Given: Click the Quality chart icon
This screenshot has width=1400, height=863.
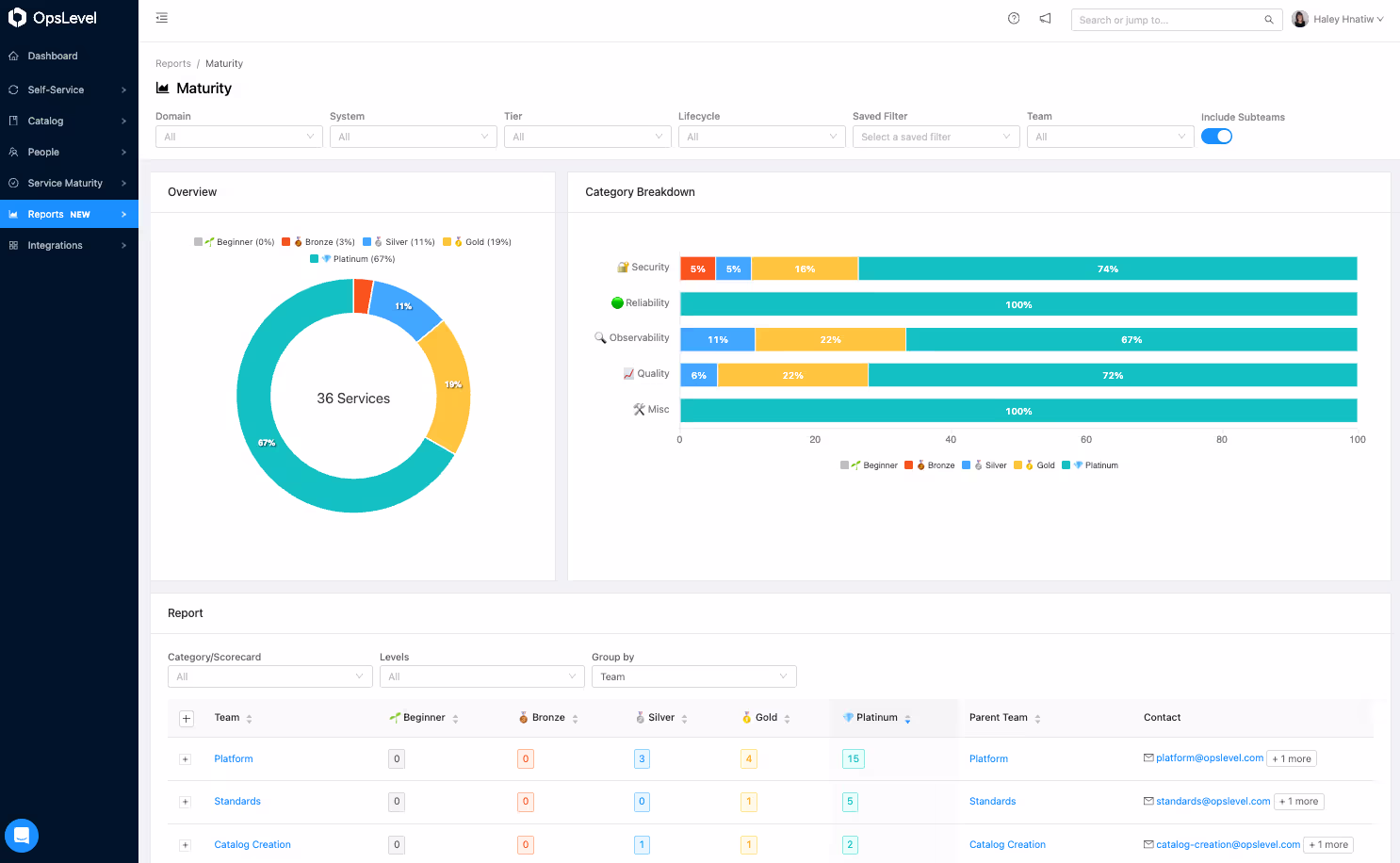Looking at the screenshot, I should click(x=628, y=374).
